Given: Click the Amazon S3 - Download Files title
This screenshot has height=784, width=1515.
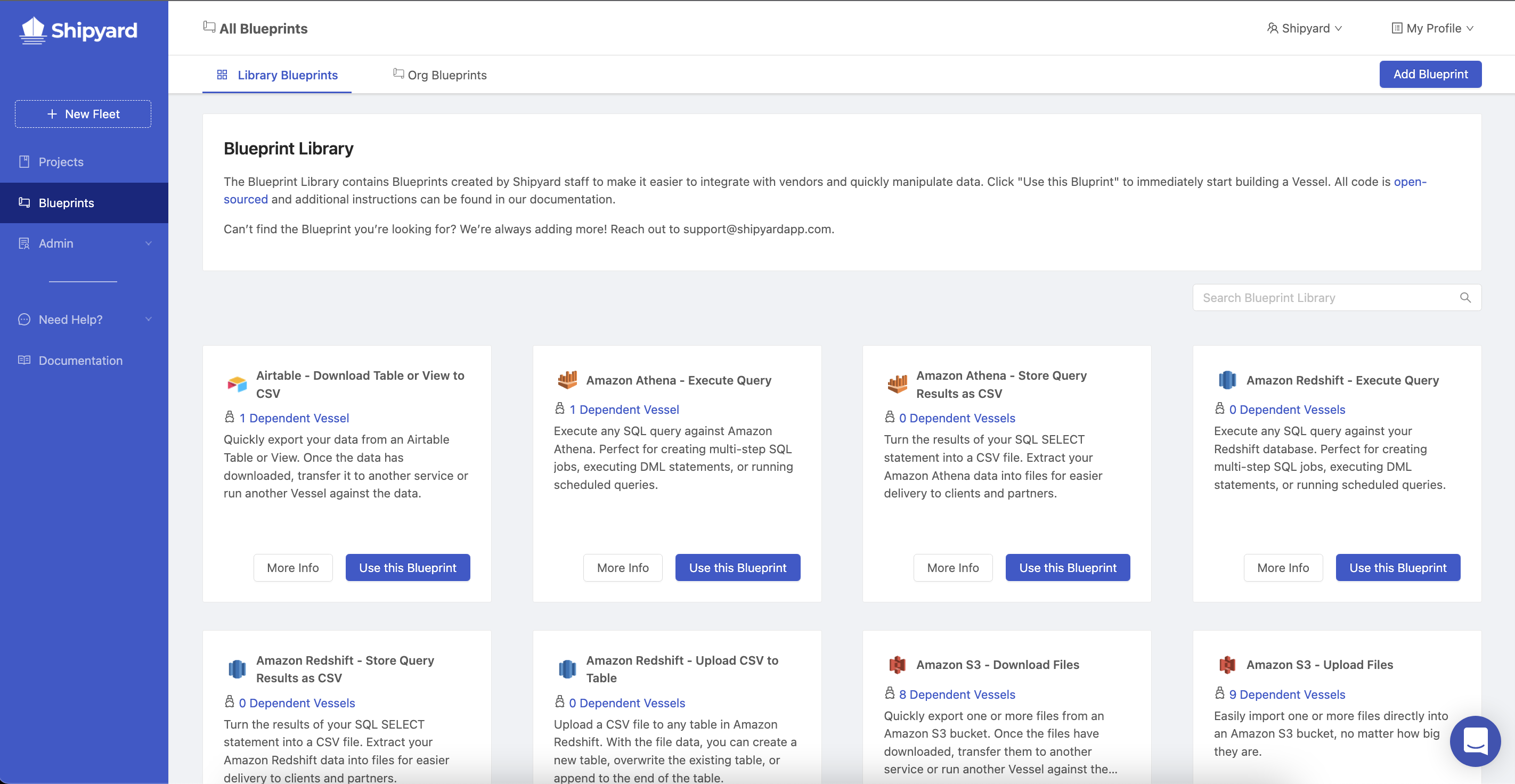Looking at the screenshot, I should click(x=997, y=665).
